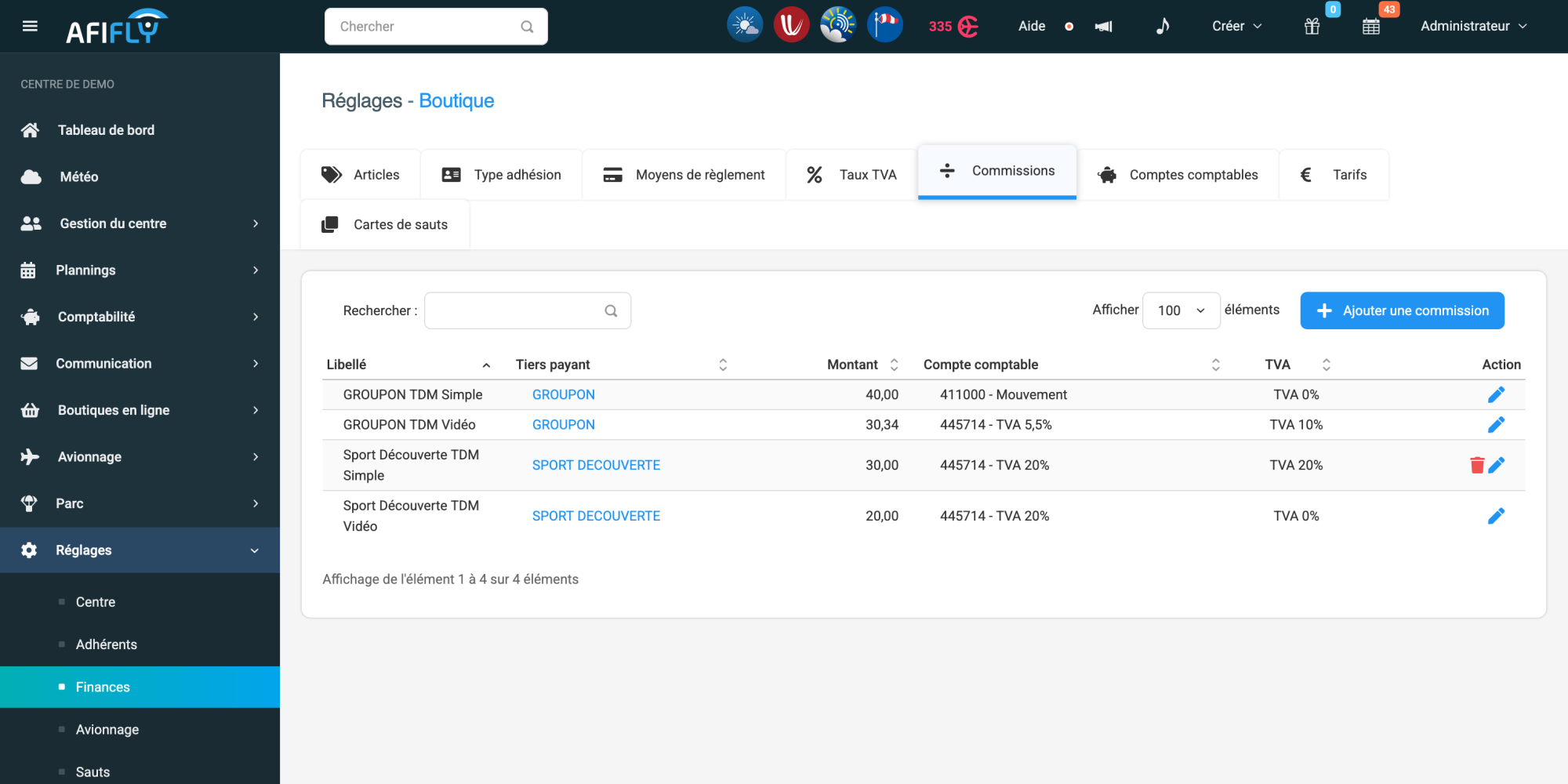Screen dimensions: 1568x784
Task: Open SPORT DECOUVERTE link in TDM Vidéo row
Action: 596,516
